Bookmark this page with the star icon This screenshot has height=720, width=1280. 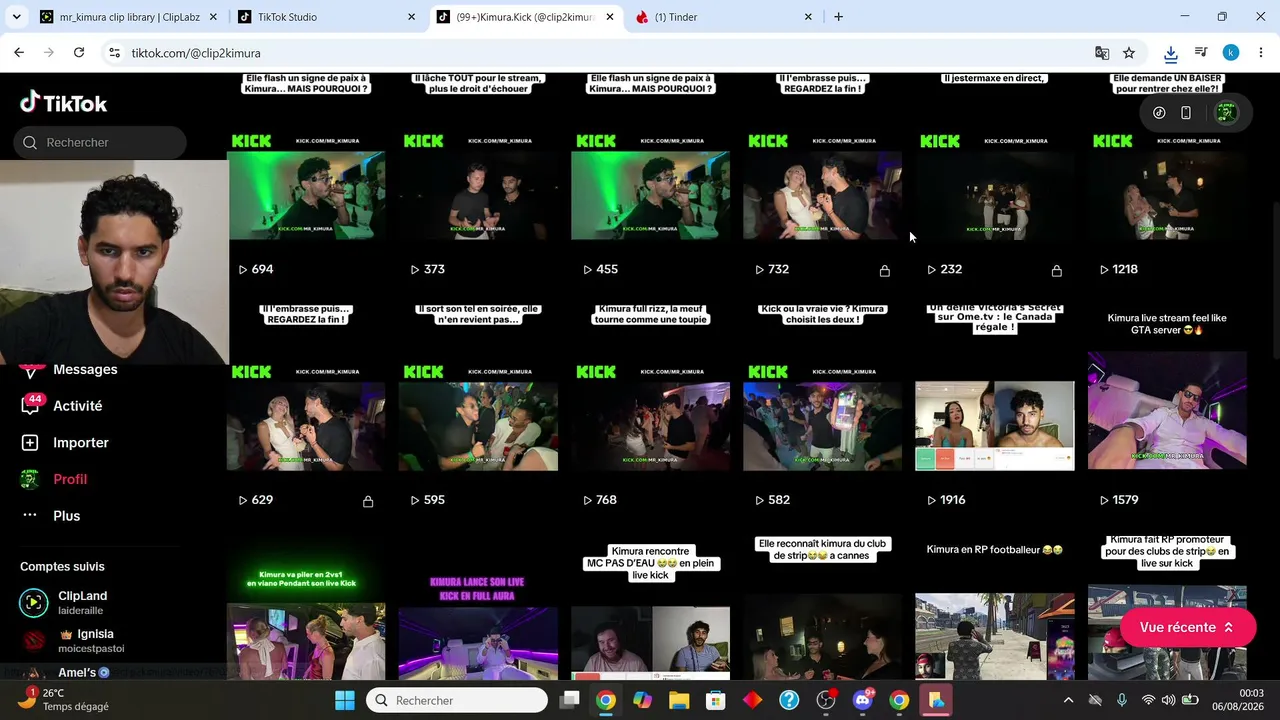tap(1129, 53)
